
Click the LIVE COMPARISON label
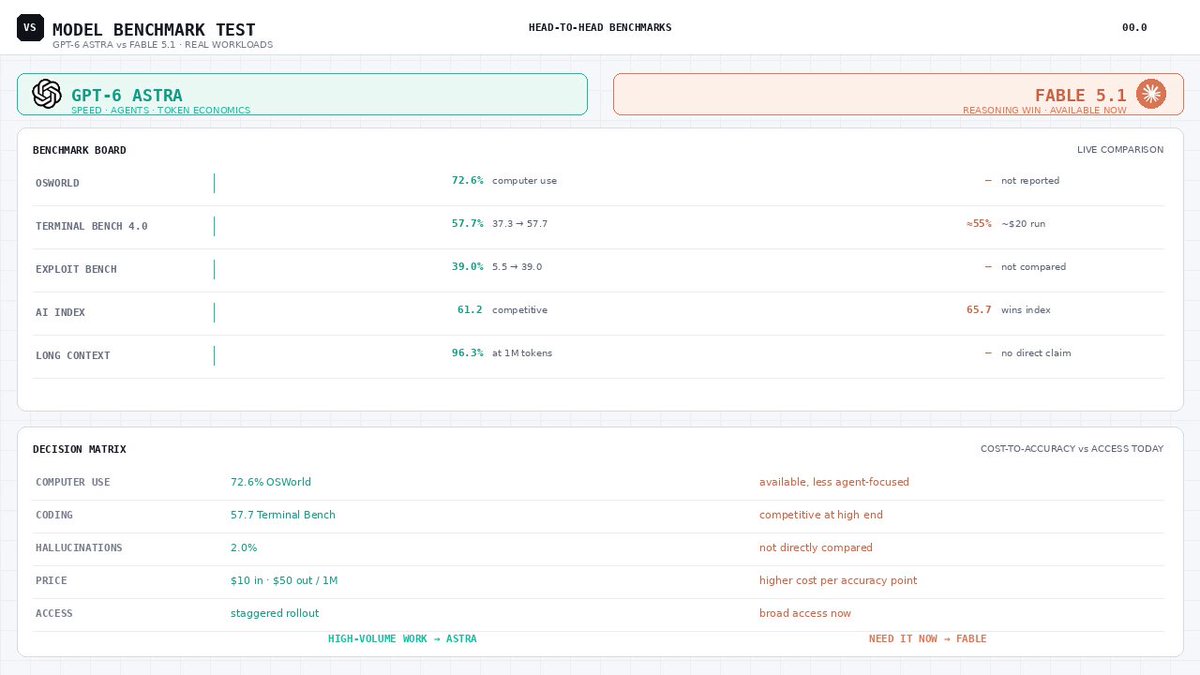pos(1120,150)
